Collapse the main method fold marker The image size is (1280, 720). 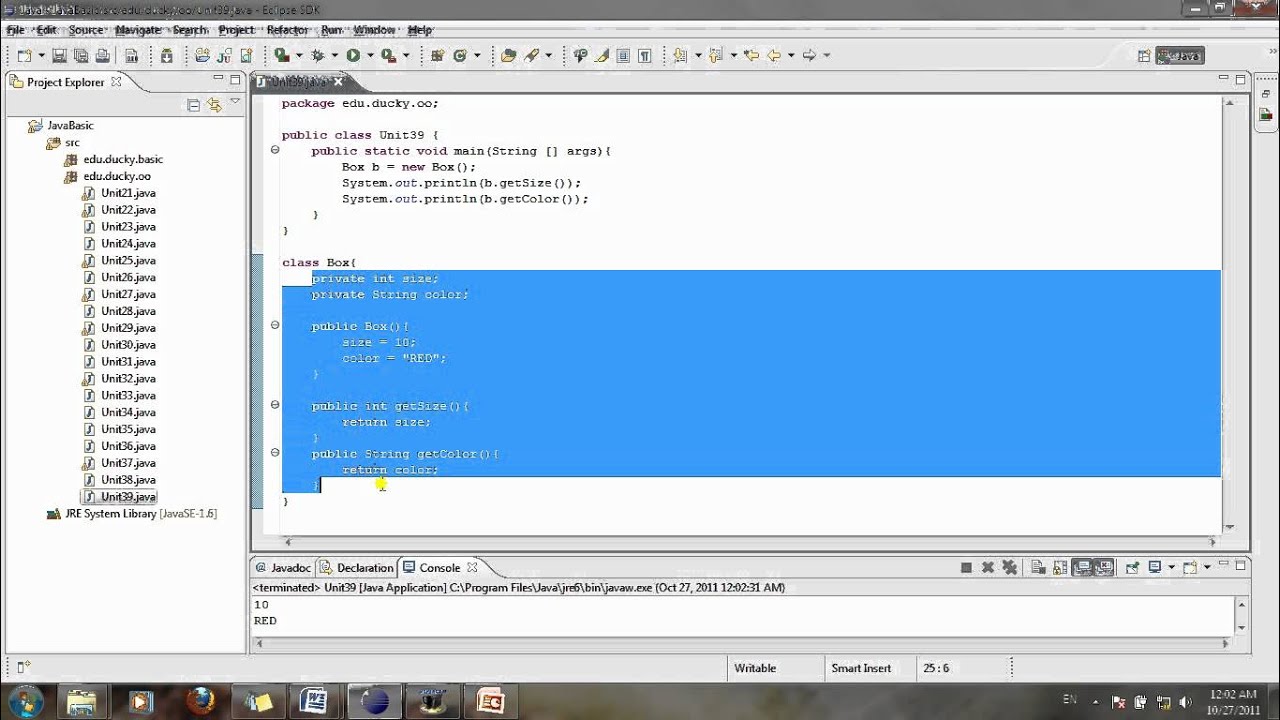click(x=275, y=150)
